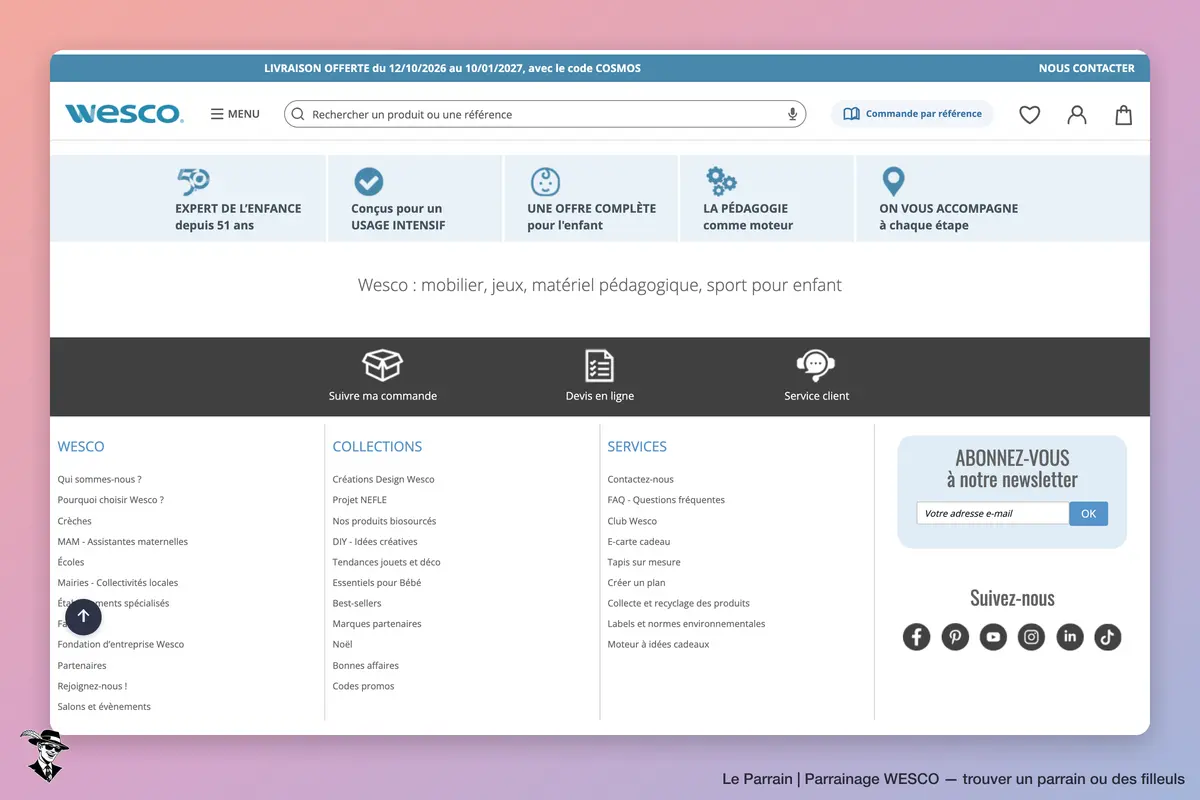Open Tapis sur mesure link
This screenshot has width=1200, height=800.
pyautogui.click(x=644, y=562)
